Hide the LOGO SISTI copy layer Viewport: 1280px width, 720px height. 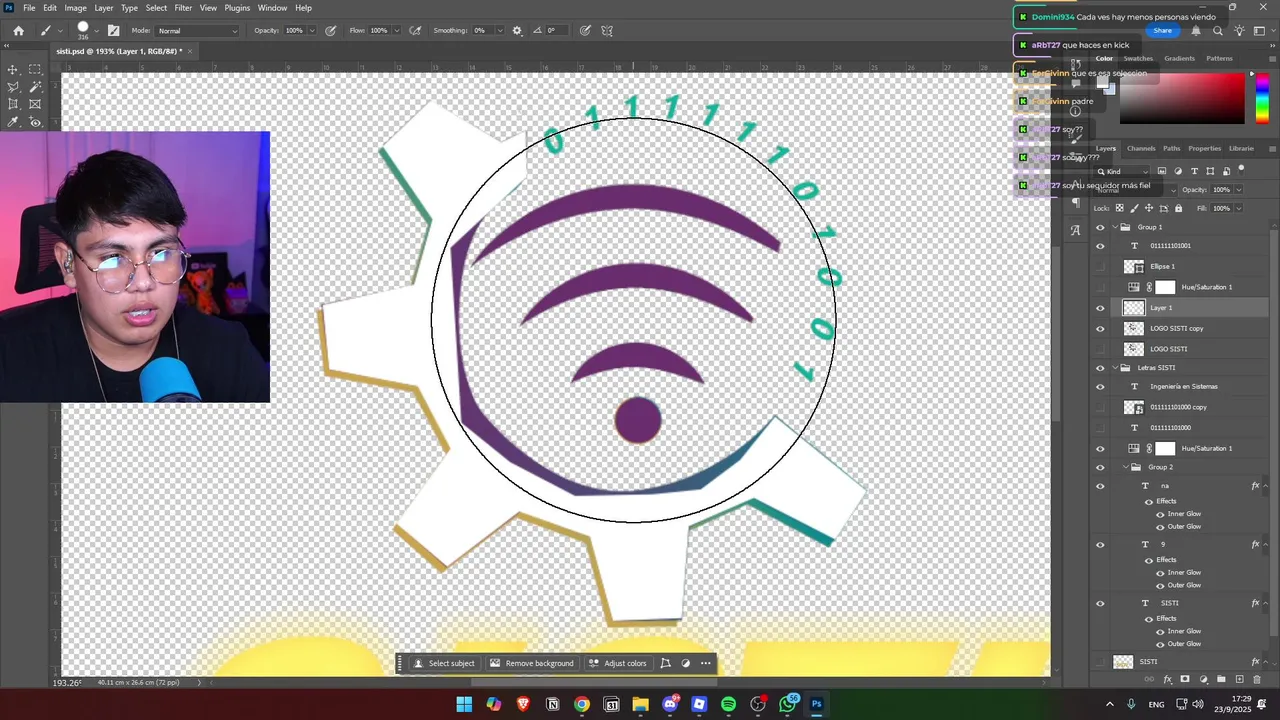(1100, 329)
